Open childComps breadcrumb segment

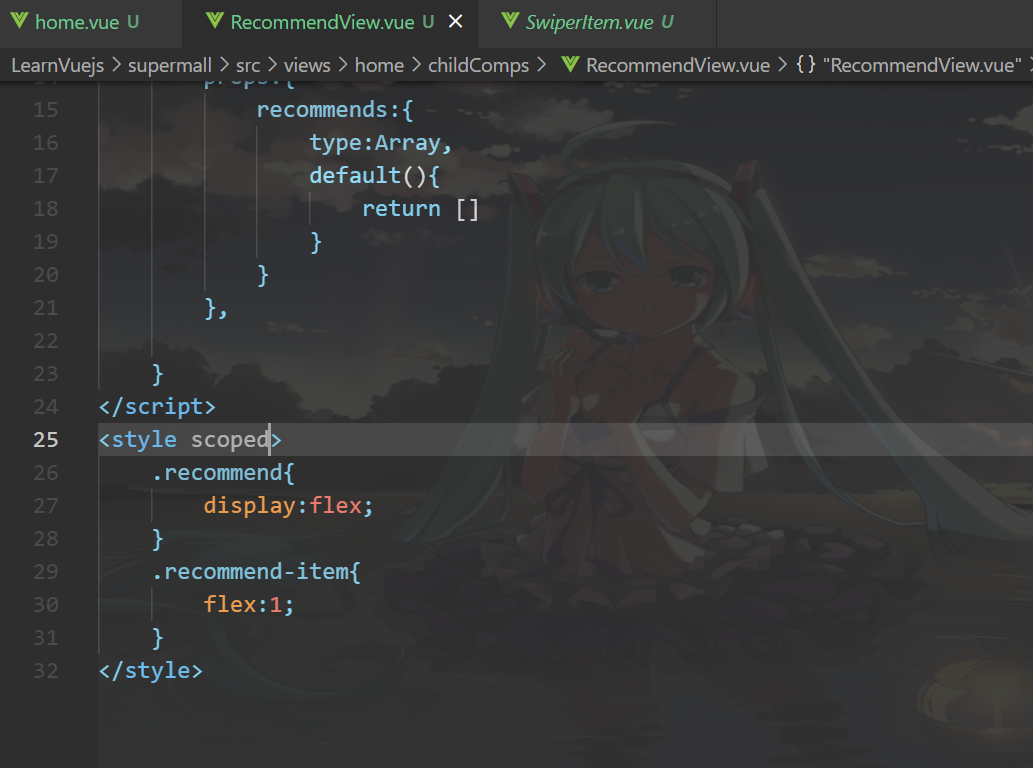click(478, 65)
